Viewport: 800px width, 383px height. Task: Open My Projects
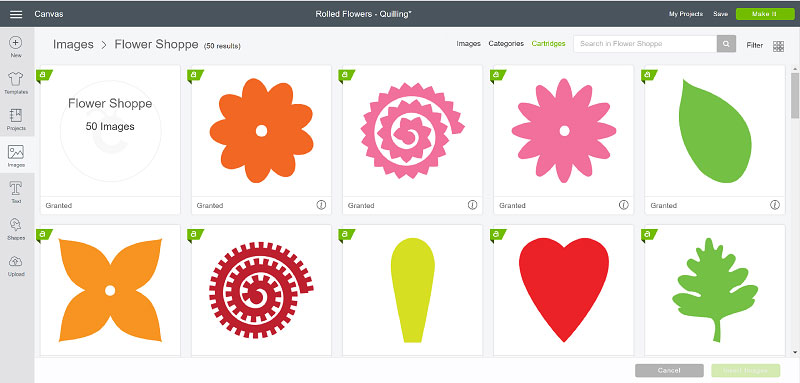pyautogui.click(x=686, y=14)
